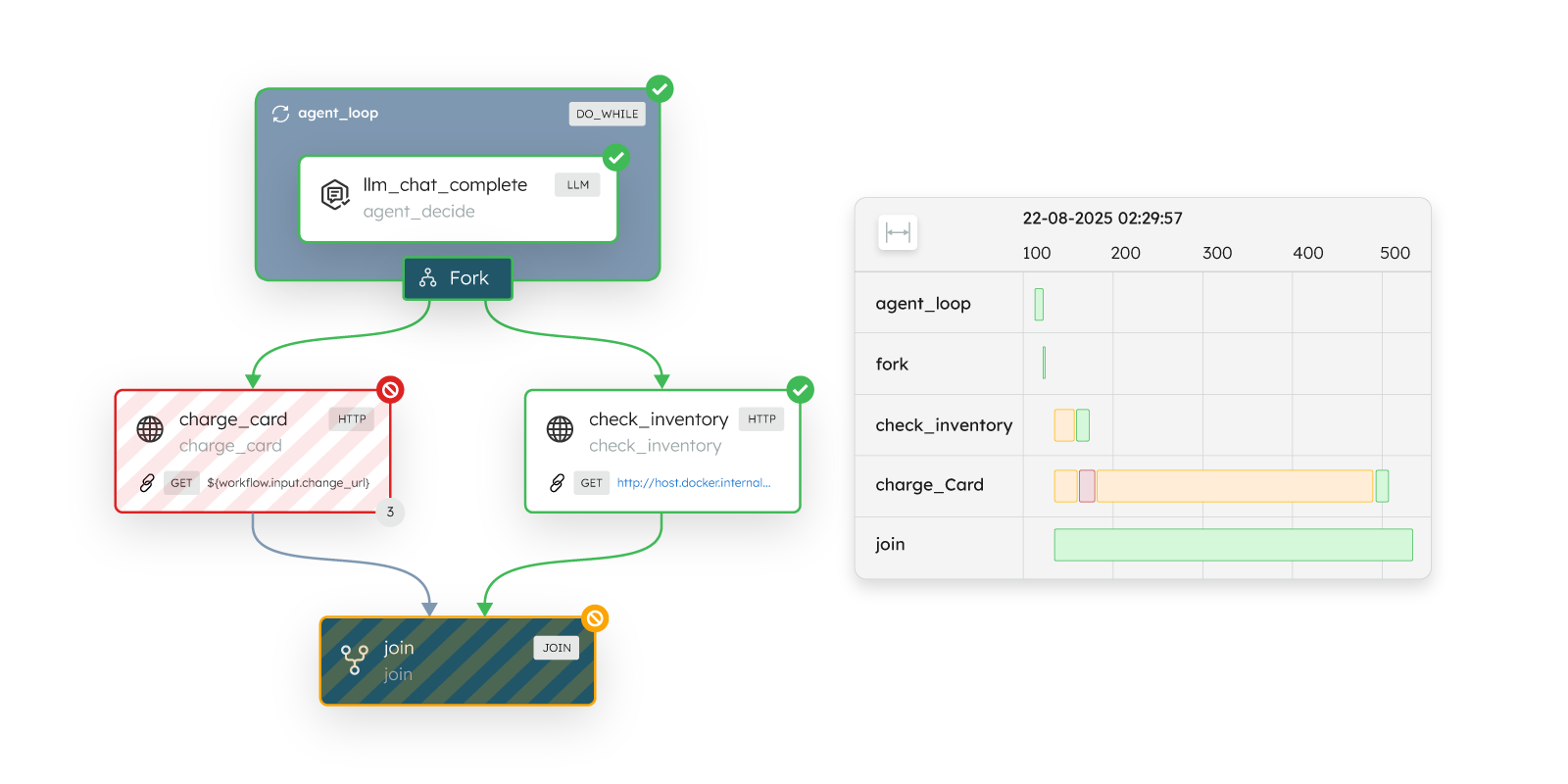Click the LLM type tag
The height and width of the screenshot is (784, 1568).
coord(577,184)
